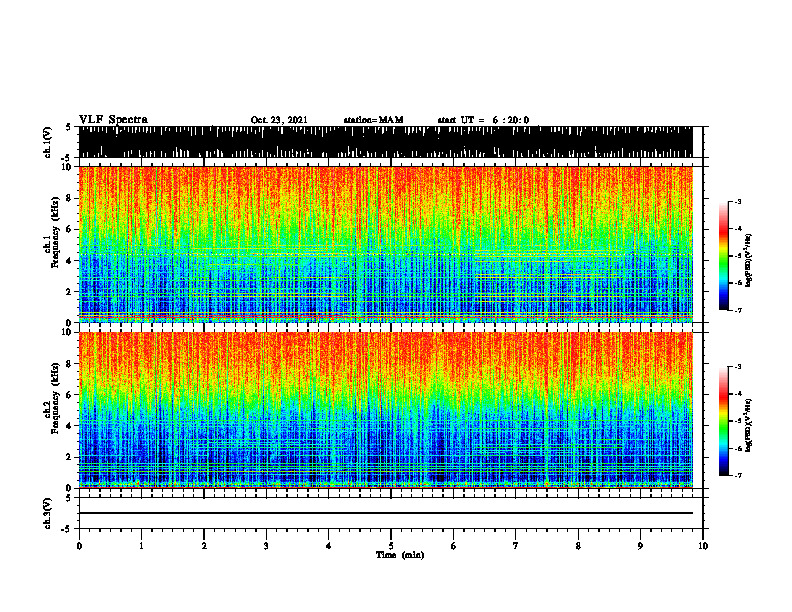Image resolution: width=792 pixels, height=612 pixels.
Task: Click time-axis tick label "4"
Action: pos(329,546)
